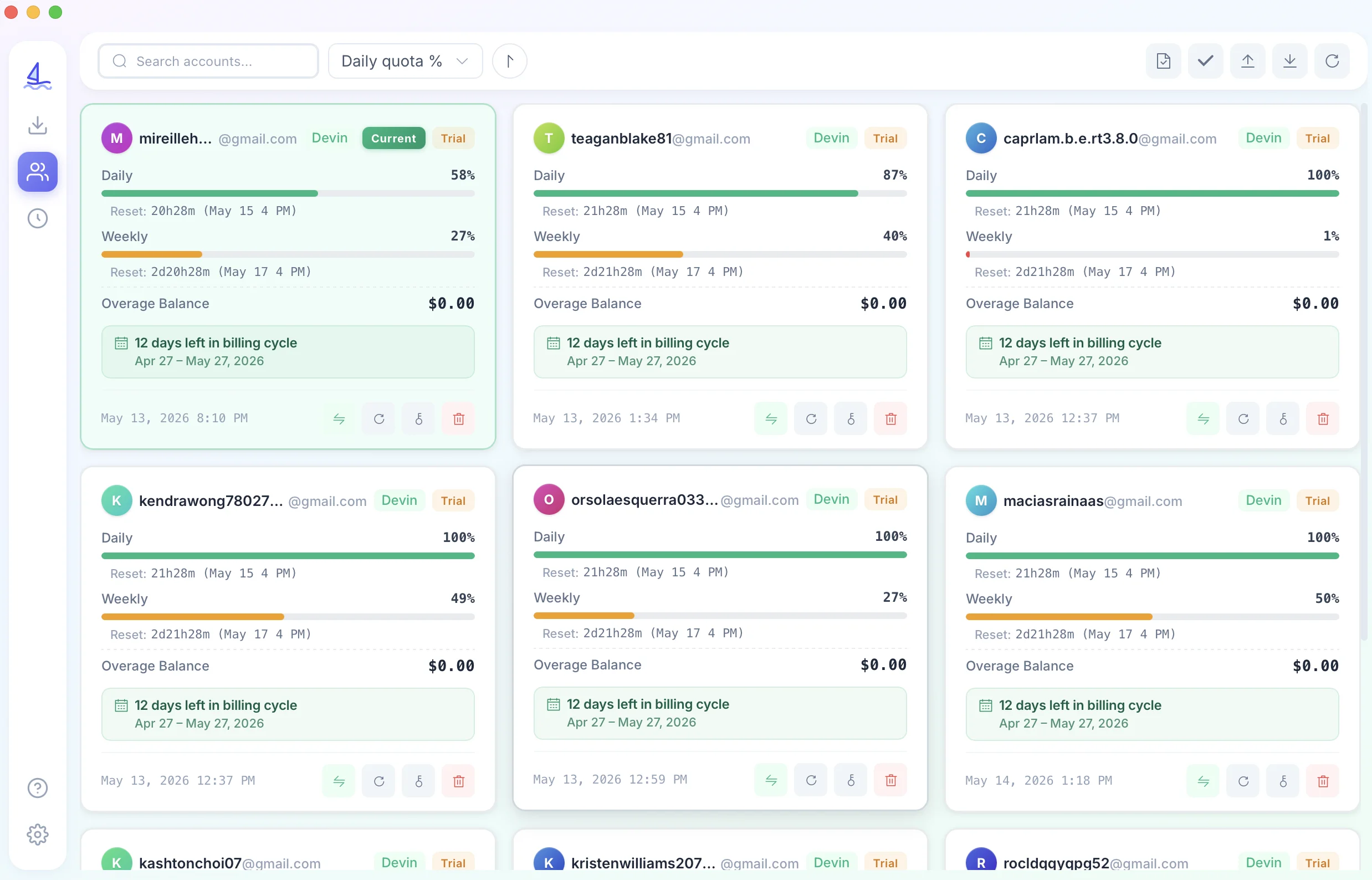The height and width of the screenshot is (880, 1372).
Task: Click the import download icon in toolbar
Action: point(1290,61)
